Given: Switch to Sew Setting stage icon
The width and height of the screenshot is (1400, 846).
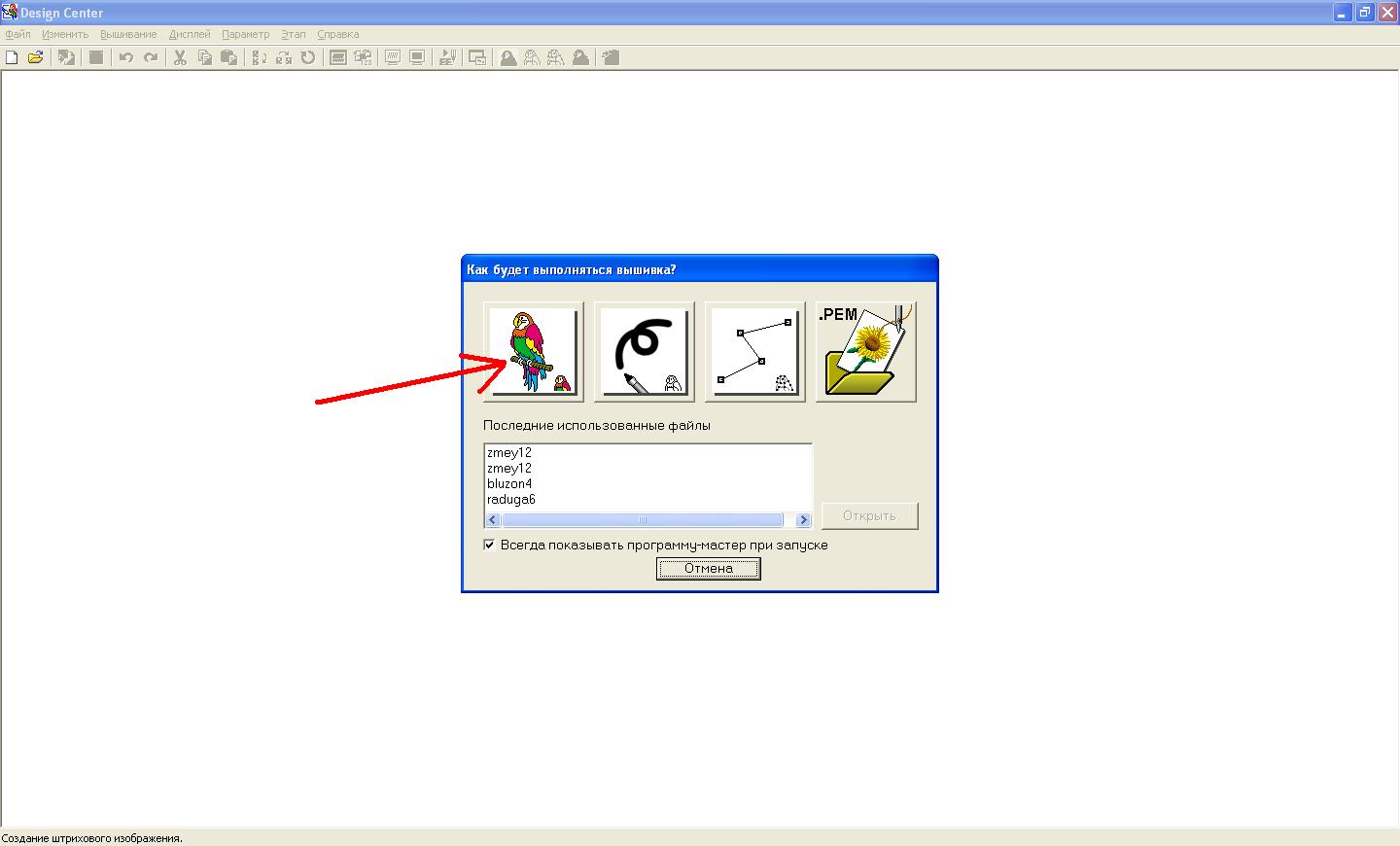Looking at the screenshot, I should (x=580, y=57).
